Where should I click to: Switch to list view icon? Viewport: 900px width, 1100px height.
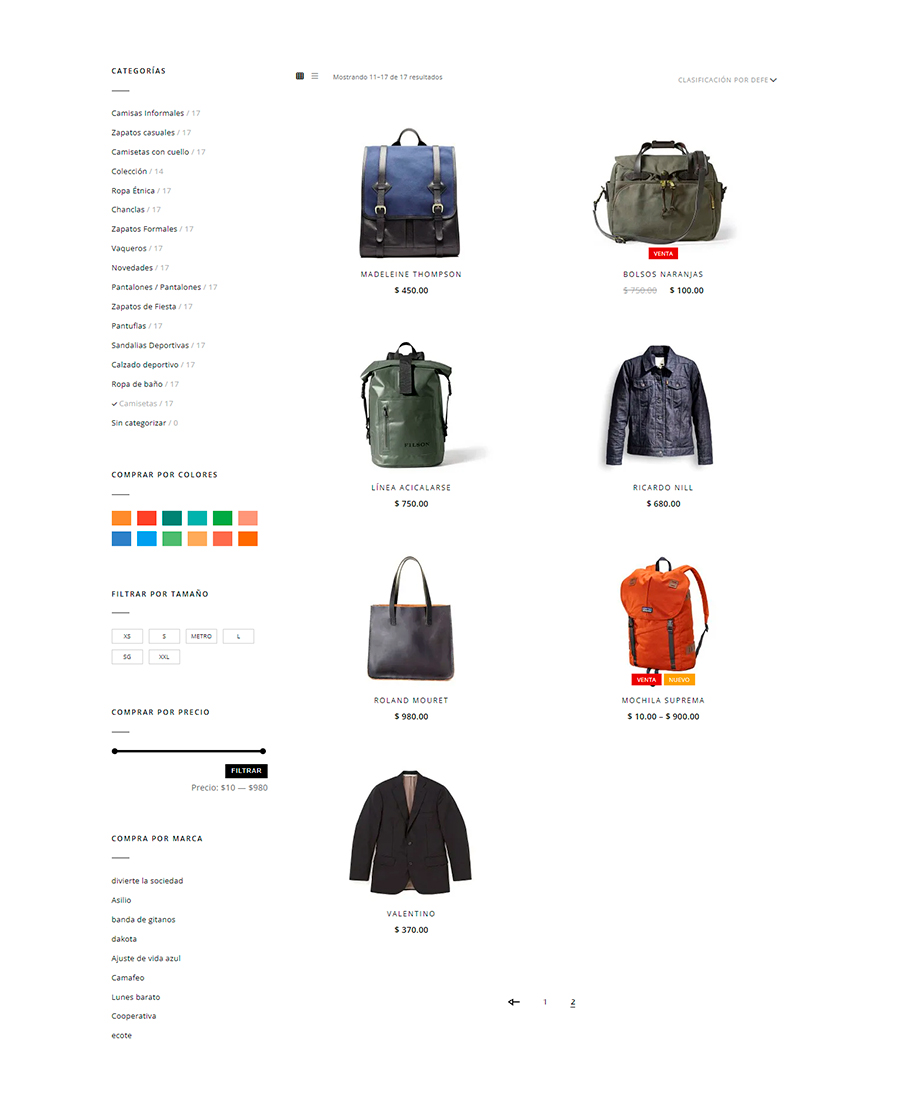tap(315, 76)
